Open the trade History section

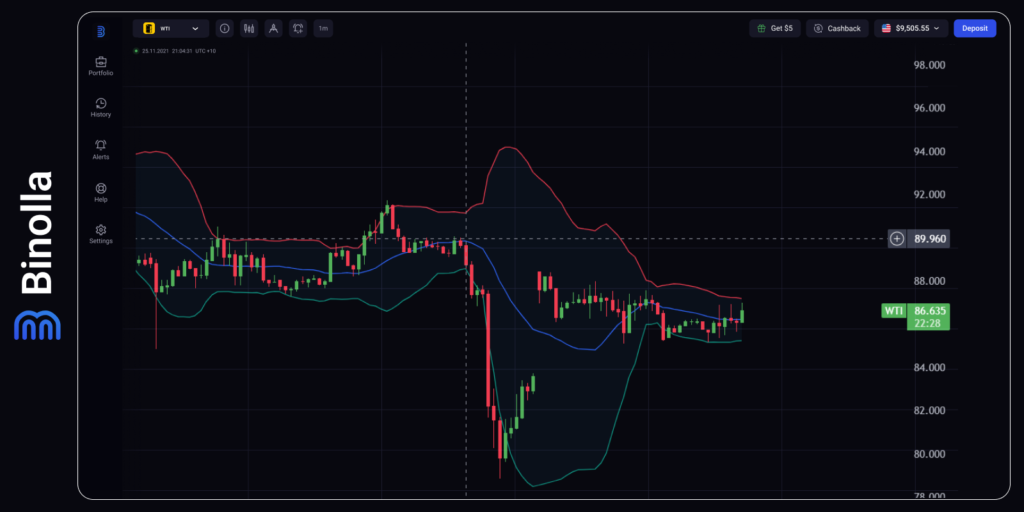pos(101,108)
